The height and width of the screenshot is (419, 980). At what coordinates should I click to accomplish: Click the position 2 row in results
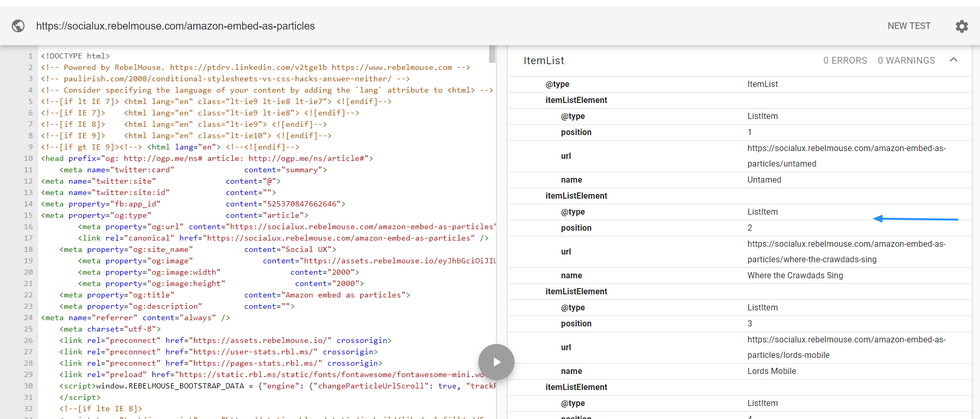pyautogui.click(x=750, y=228)
